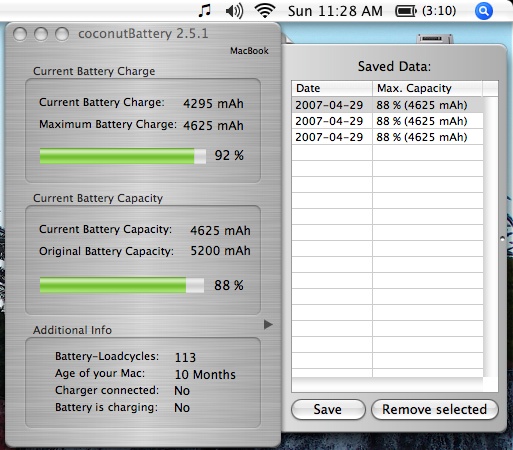Click the MacBook model label
The height and width of the screenshot is (450, 513).
tap(249, 51)
